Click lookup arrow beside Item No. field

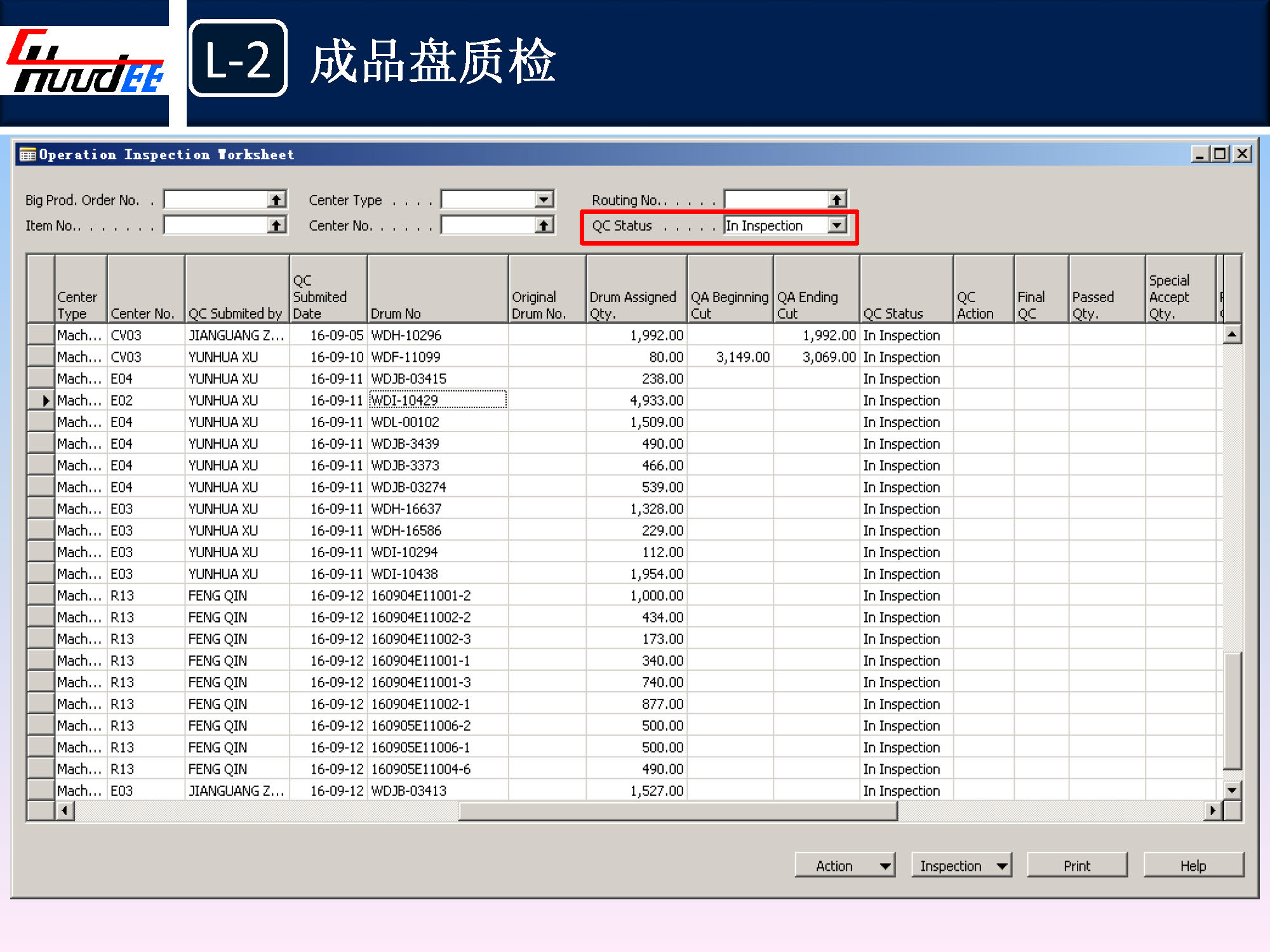click(276, 225)
